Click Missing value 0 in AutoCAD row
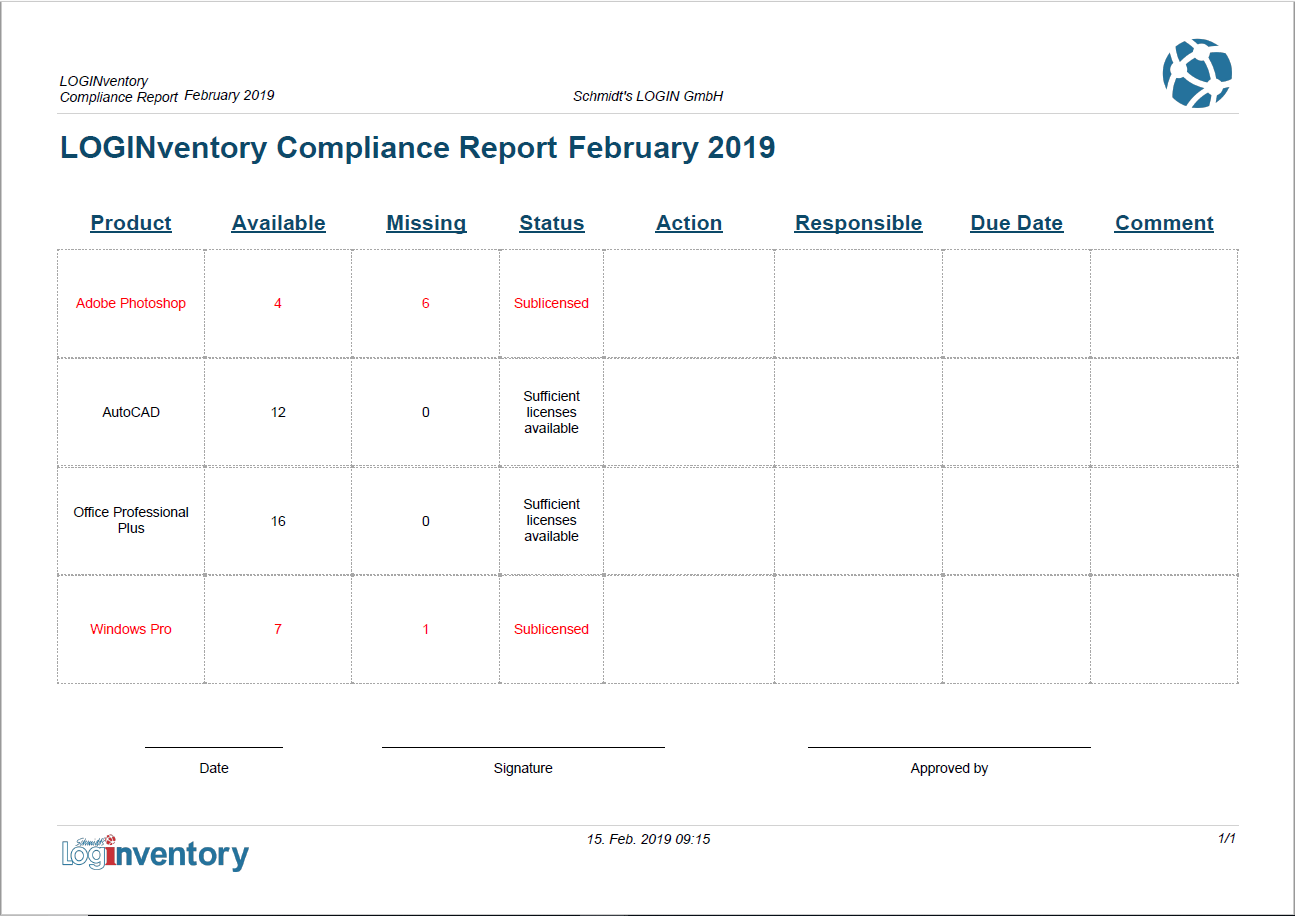The width and height of the screenshot is (1295, 916). coord(426,412)
